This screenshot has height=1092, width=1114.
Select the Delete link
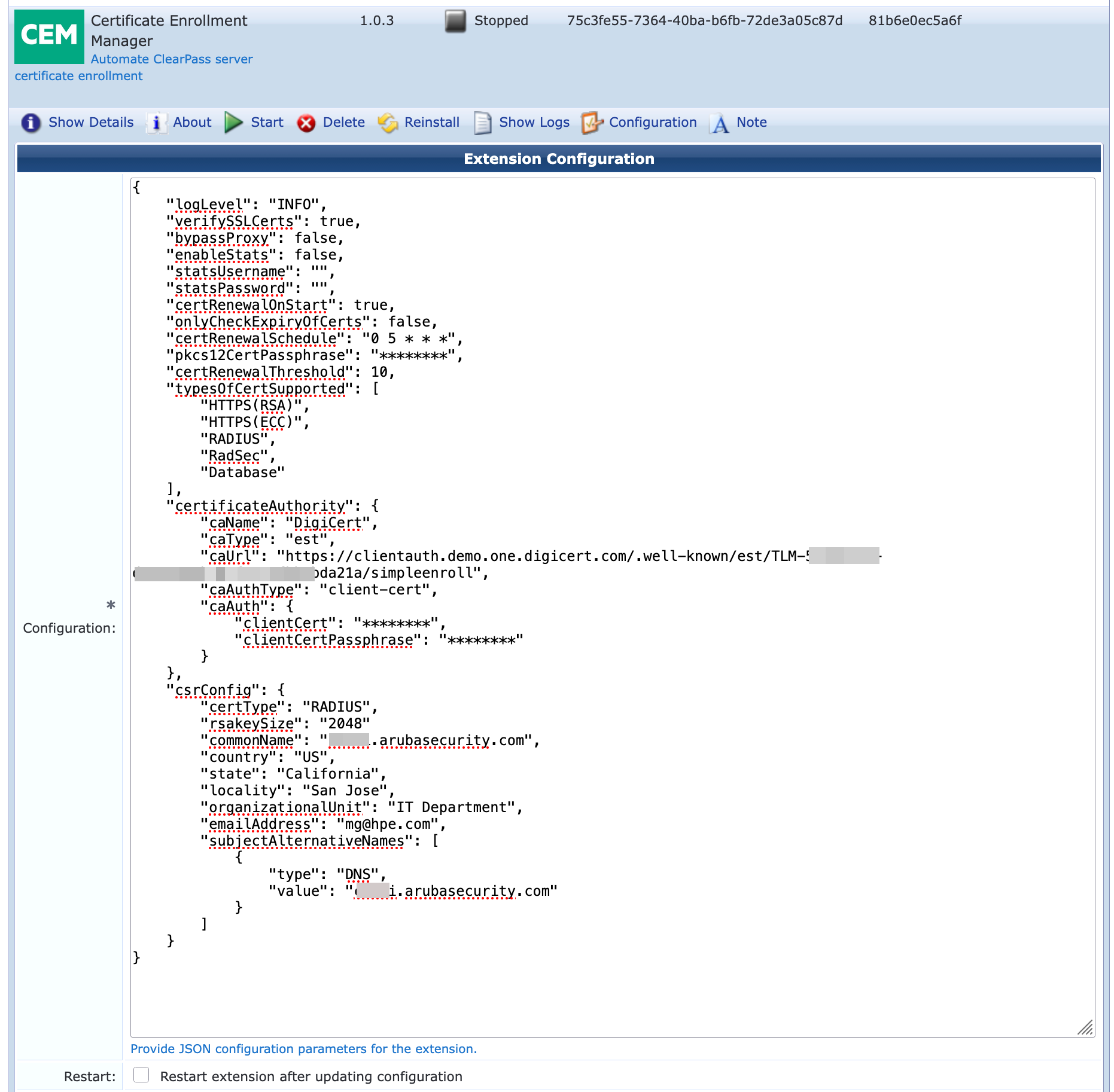(344, 122)
